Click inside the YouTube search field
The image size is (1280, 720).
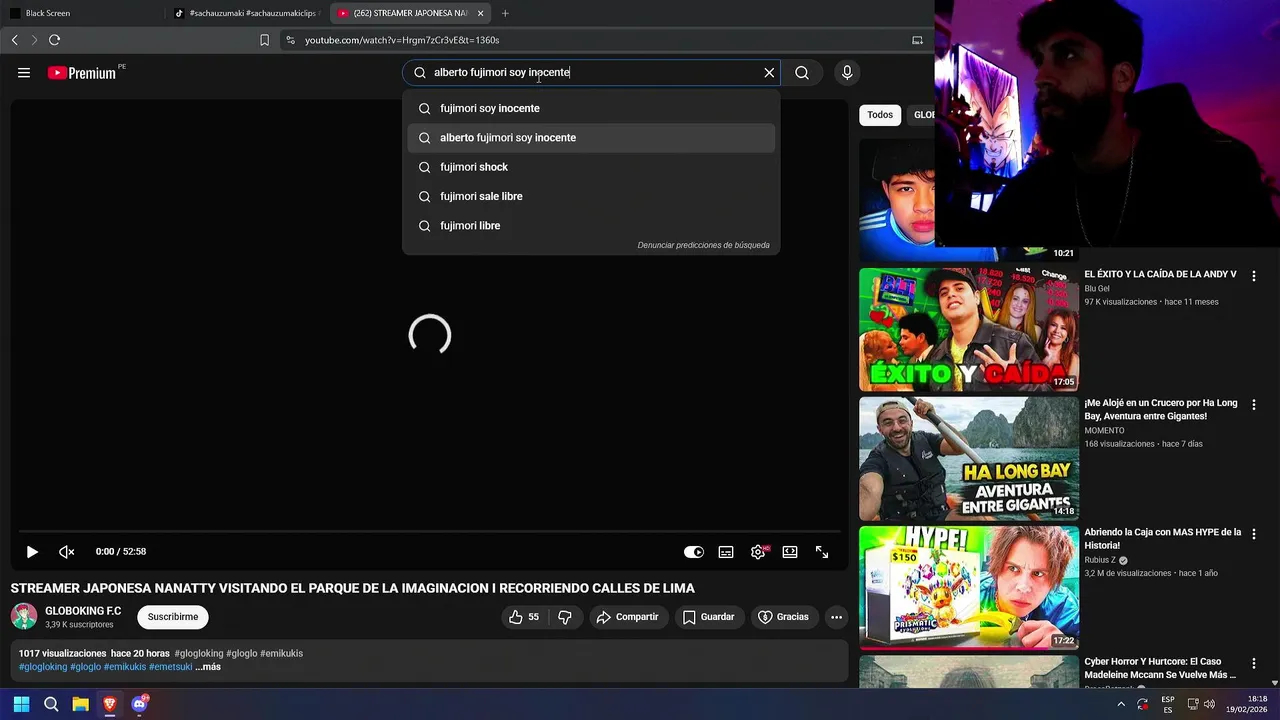[x=590, y=73]
